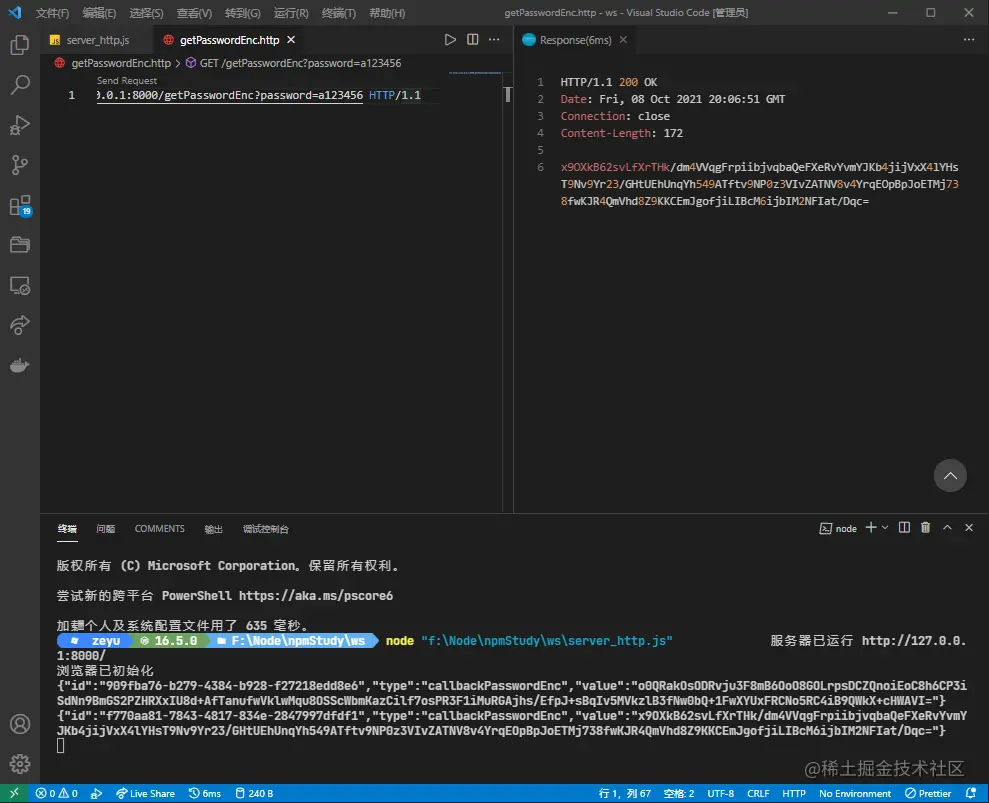Create a new terminal with plus icon
This screenshot has height=803, width=989.
870,528
